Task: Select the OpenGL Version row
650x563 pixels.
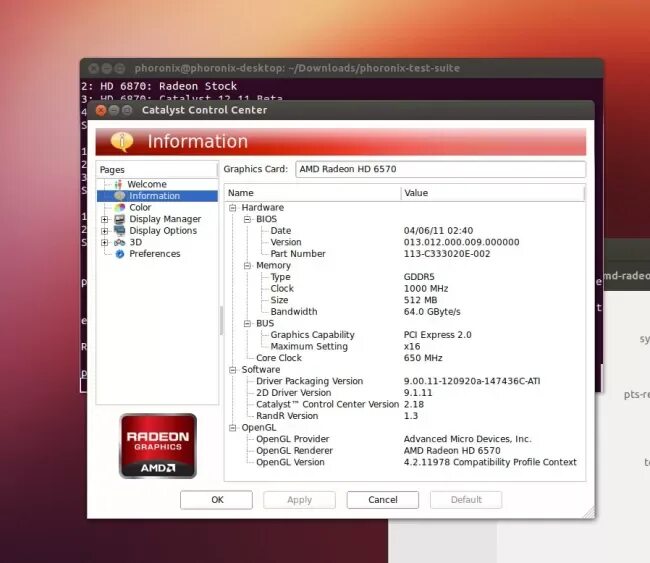Action: click(x=405, y=462)
